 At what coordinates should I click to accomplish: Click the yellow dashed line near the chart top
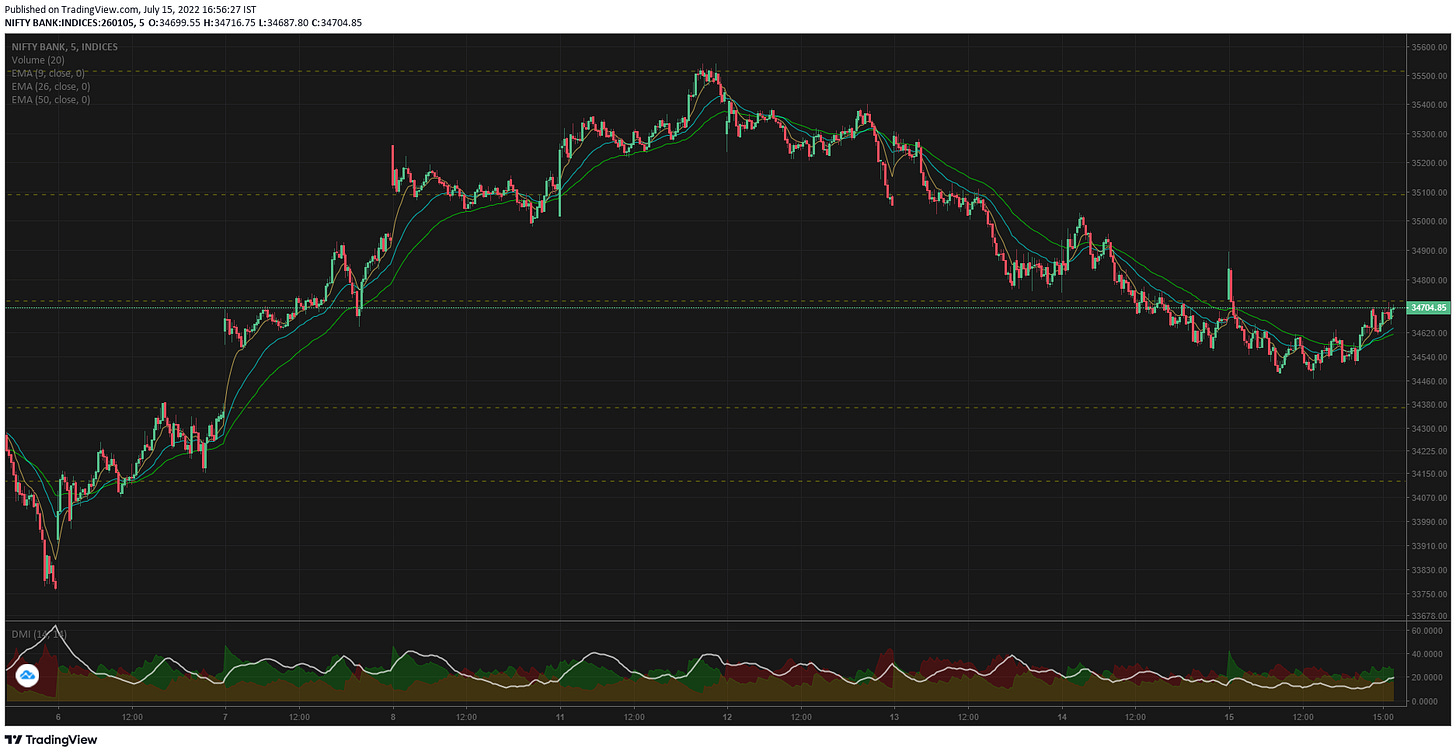[x=300, y=70]
